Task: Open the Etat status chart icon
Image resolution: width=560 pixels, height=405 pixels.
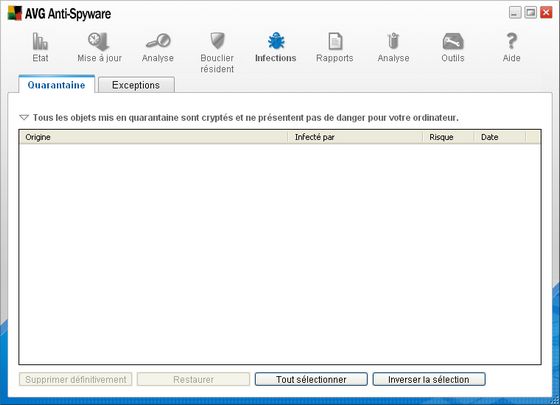Action: pos(40,41)
